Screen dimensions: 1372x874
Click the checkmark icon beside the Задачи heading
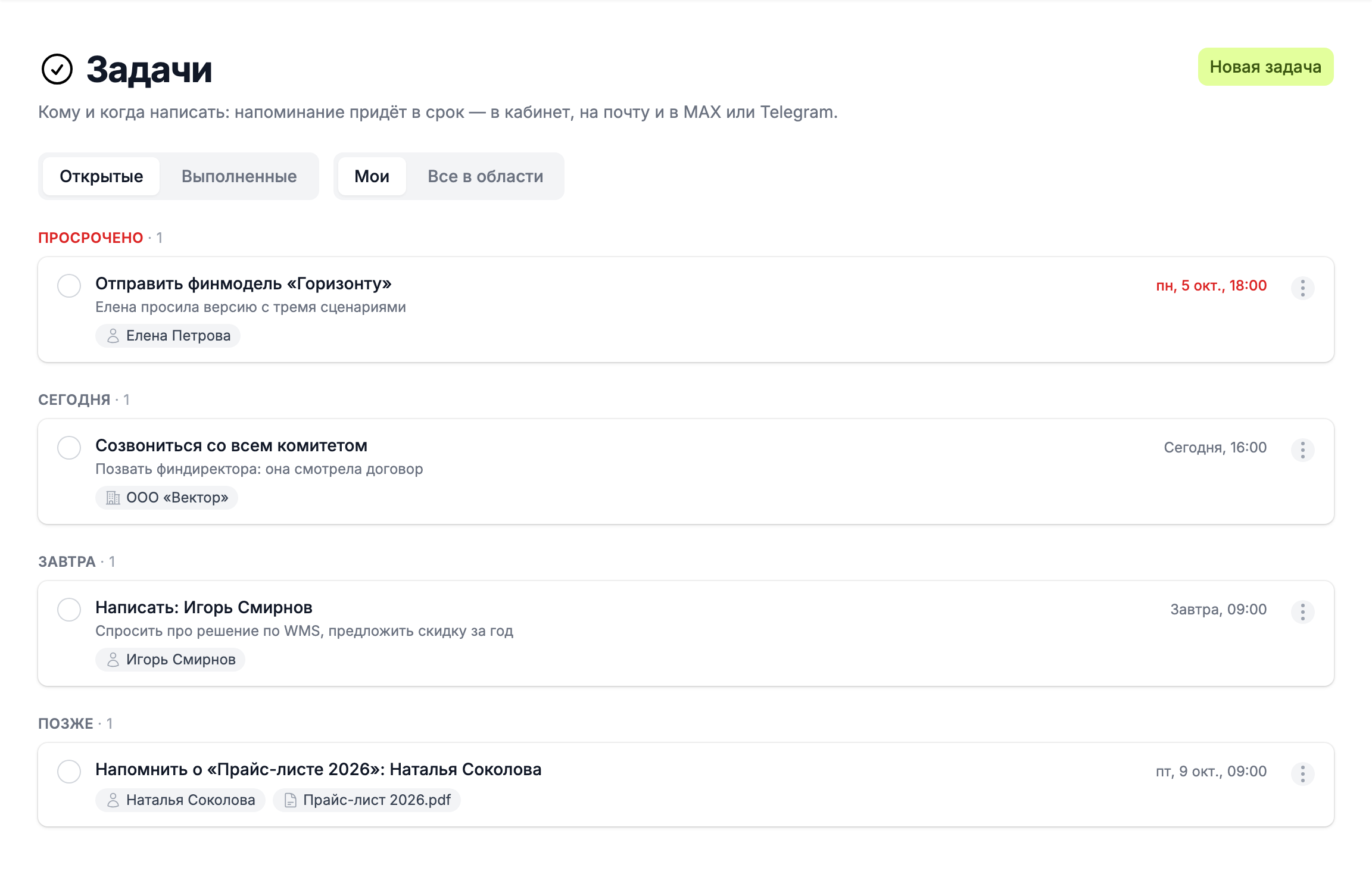click(57, 69)
